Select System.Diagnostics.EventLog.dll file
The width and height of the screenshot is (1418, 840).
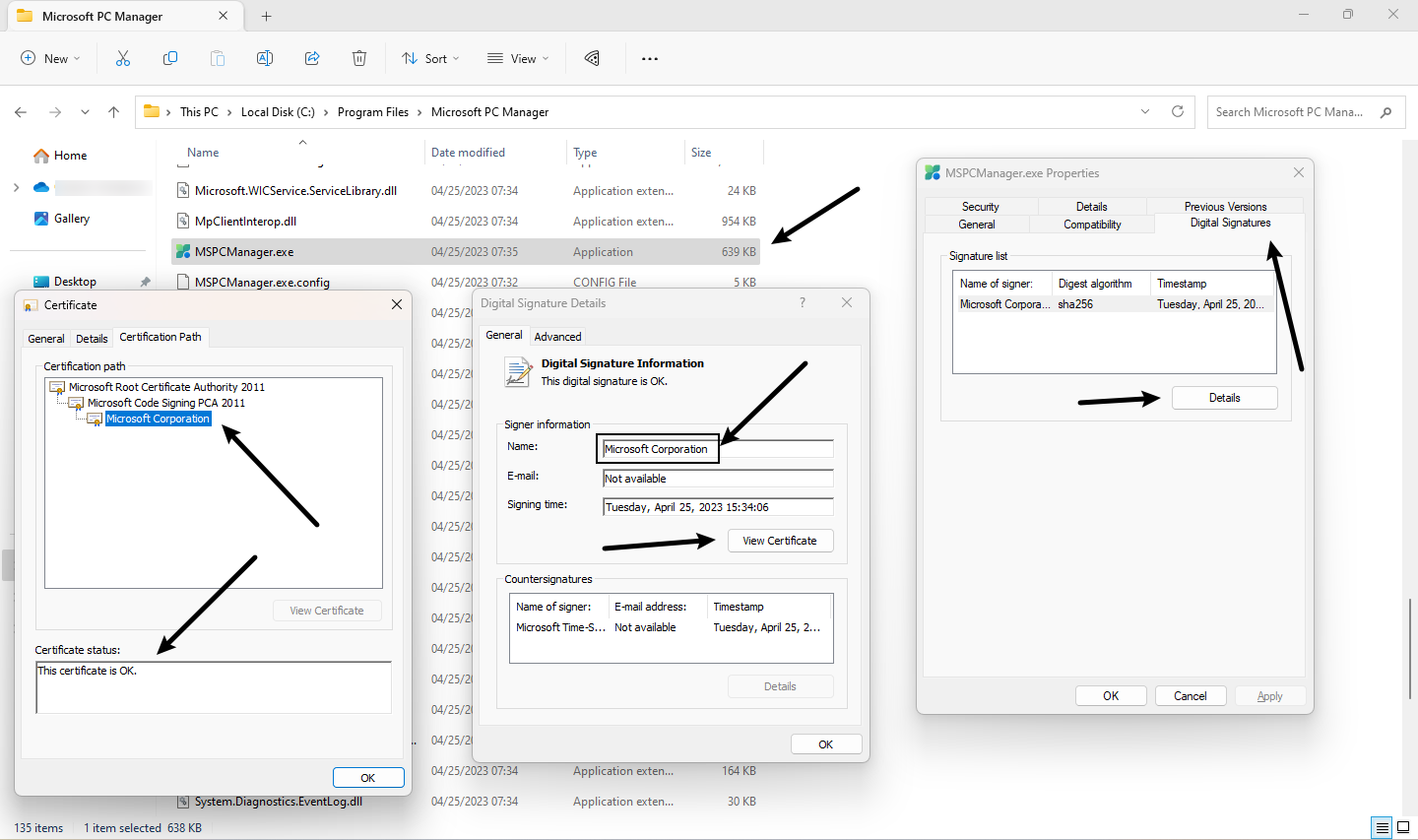tap(278, 802)
